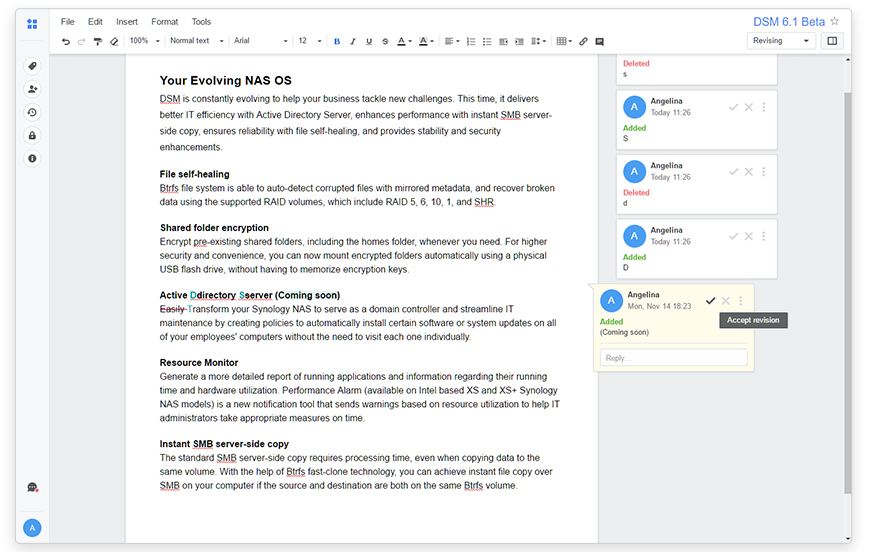Accept the Added D revision
This screenshot has width=869, height=552.
(733, 236)
